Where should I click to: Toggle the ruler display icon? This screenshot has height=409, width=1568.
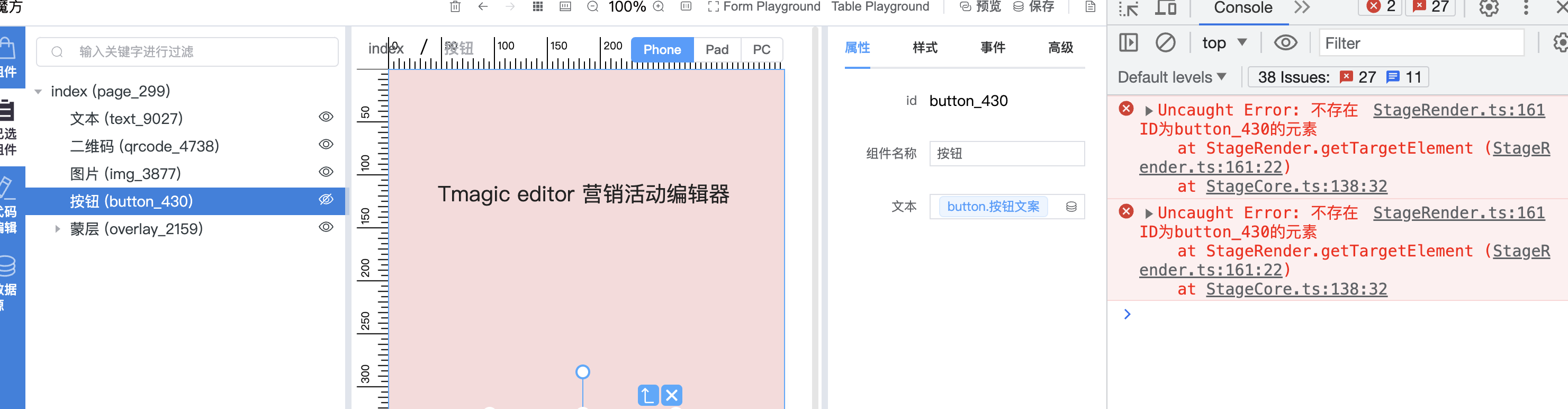click(x=565, y=7)
